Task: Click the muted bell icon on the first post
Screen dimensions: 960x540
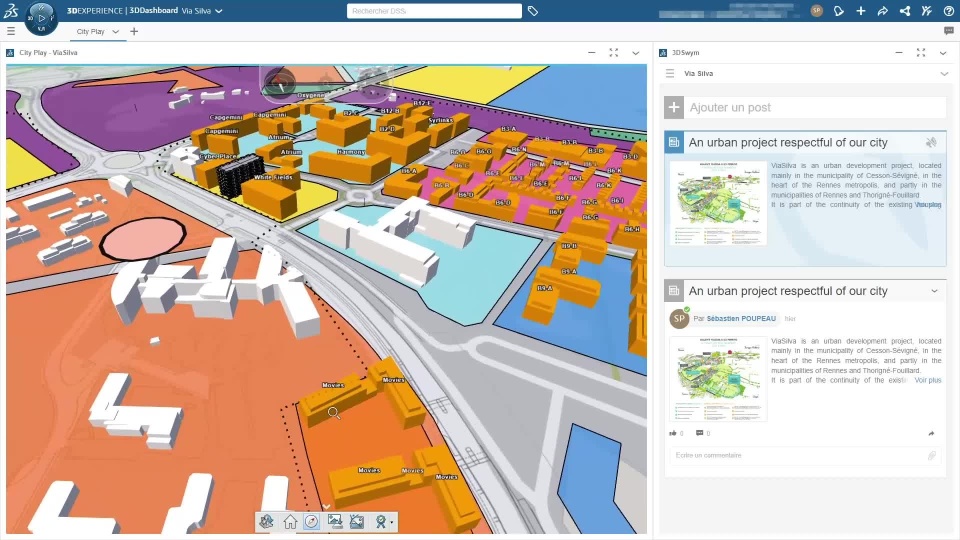Action: click(x=931, y=143)
